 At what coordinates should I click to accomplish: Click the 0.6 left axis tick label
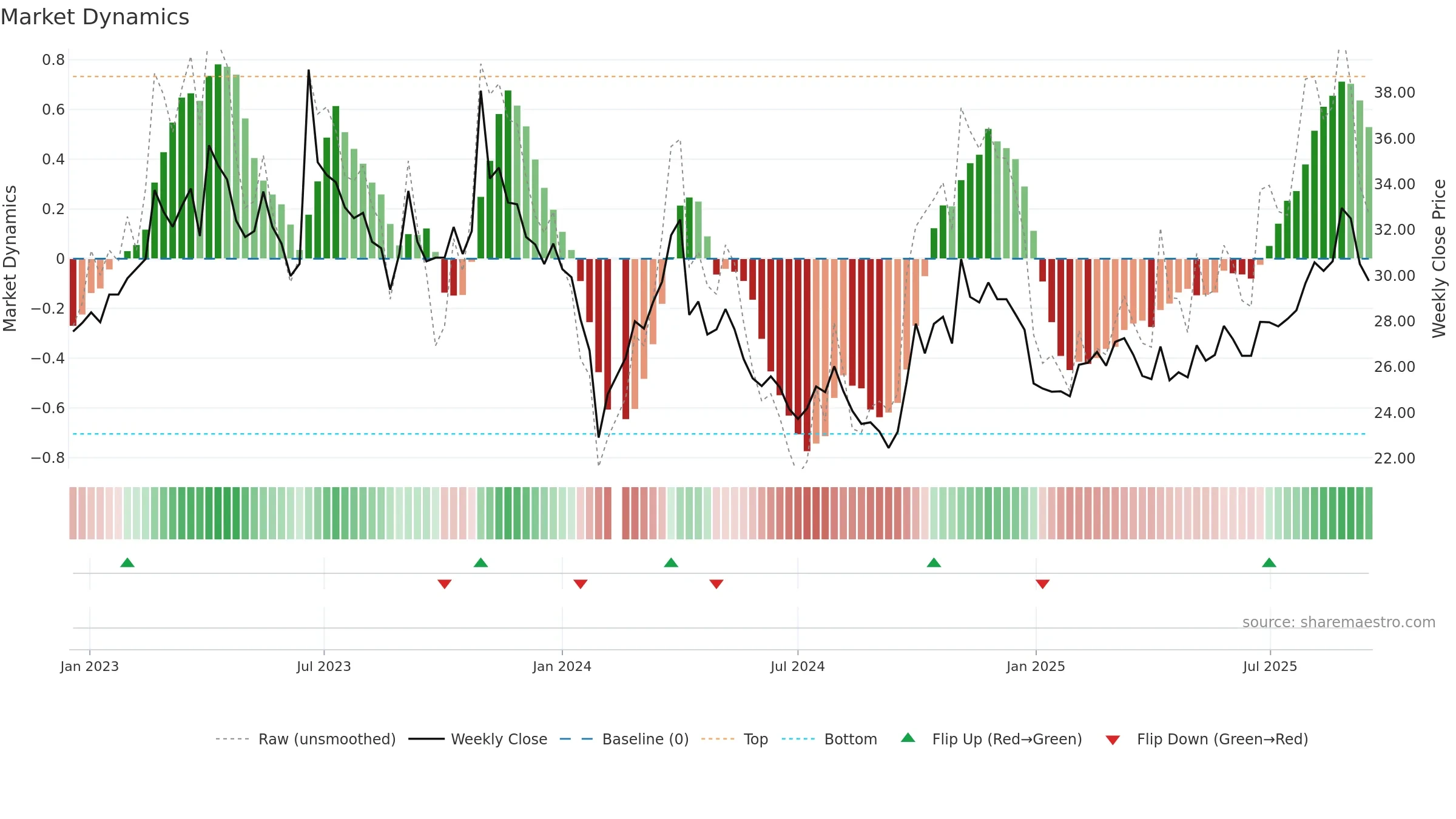tap(53, 110)
